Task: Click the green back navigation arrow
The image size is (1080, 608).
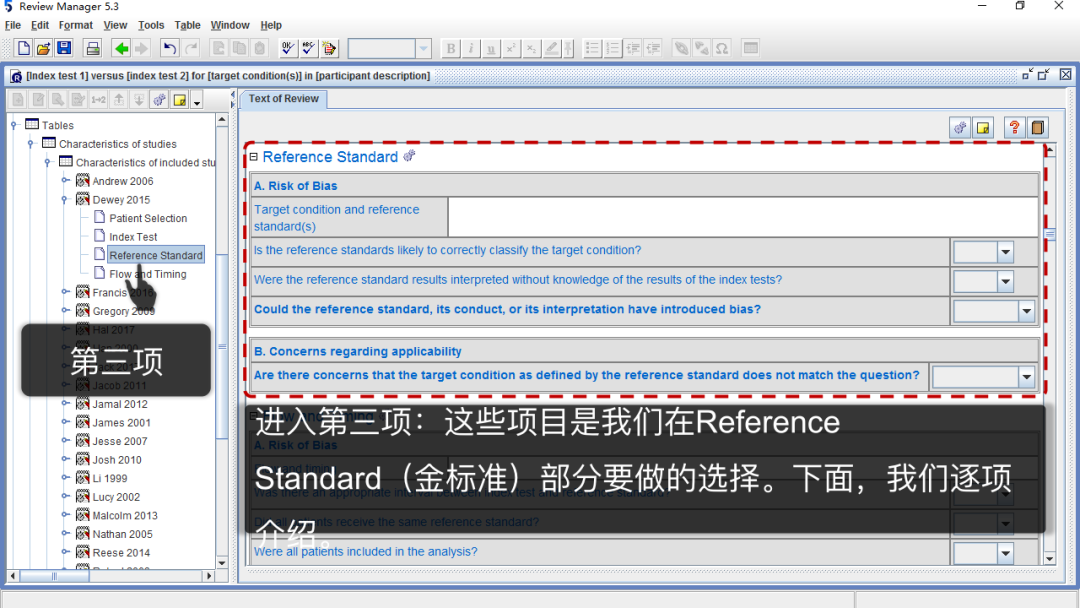Action: click(120, 48)
